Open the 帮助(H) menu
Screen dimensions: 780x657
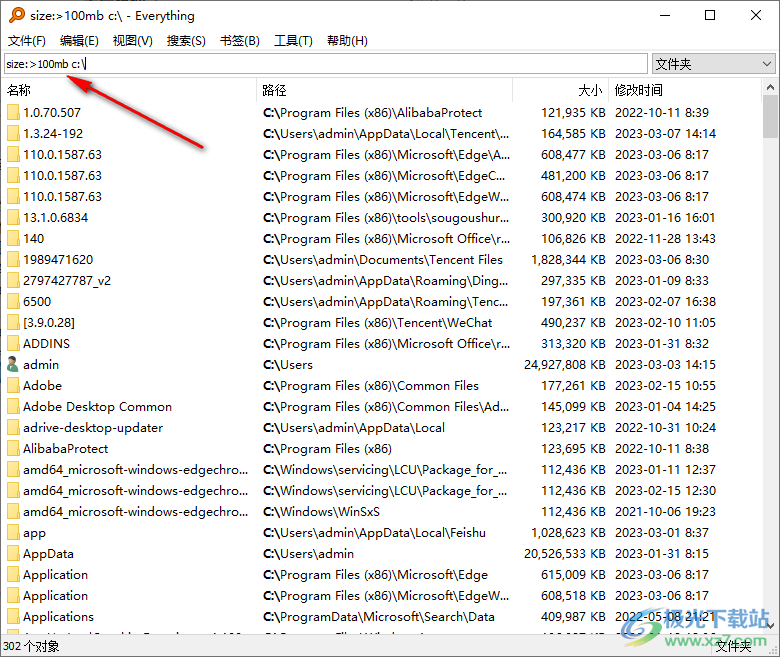pyautogui.click(x=347, y=41)
